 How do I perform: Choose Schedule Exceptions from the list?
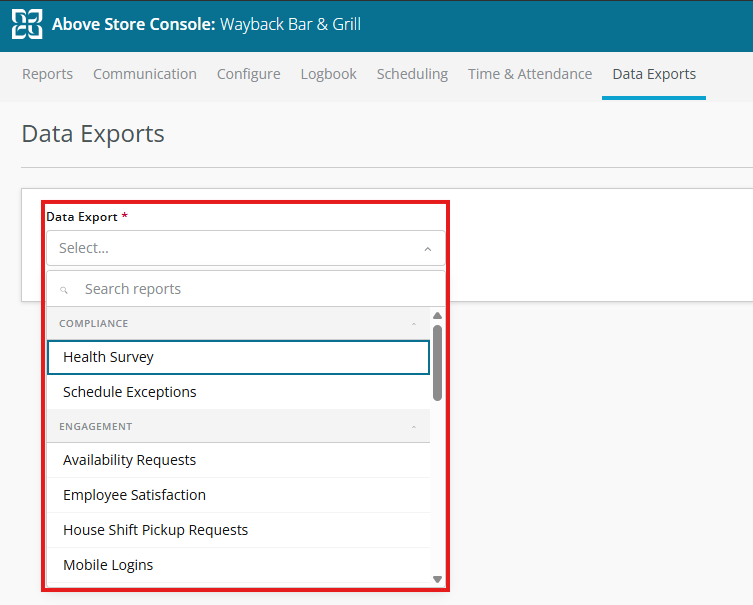click(x=238, y=392)
